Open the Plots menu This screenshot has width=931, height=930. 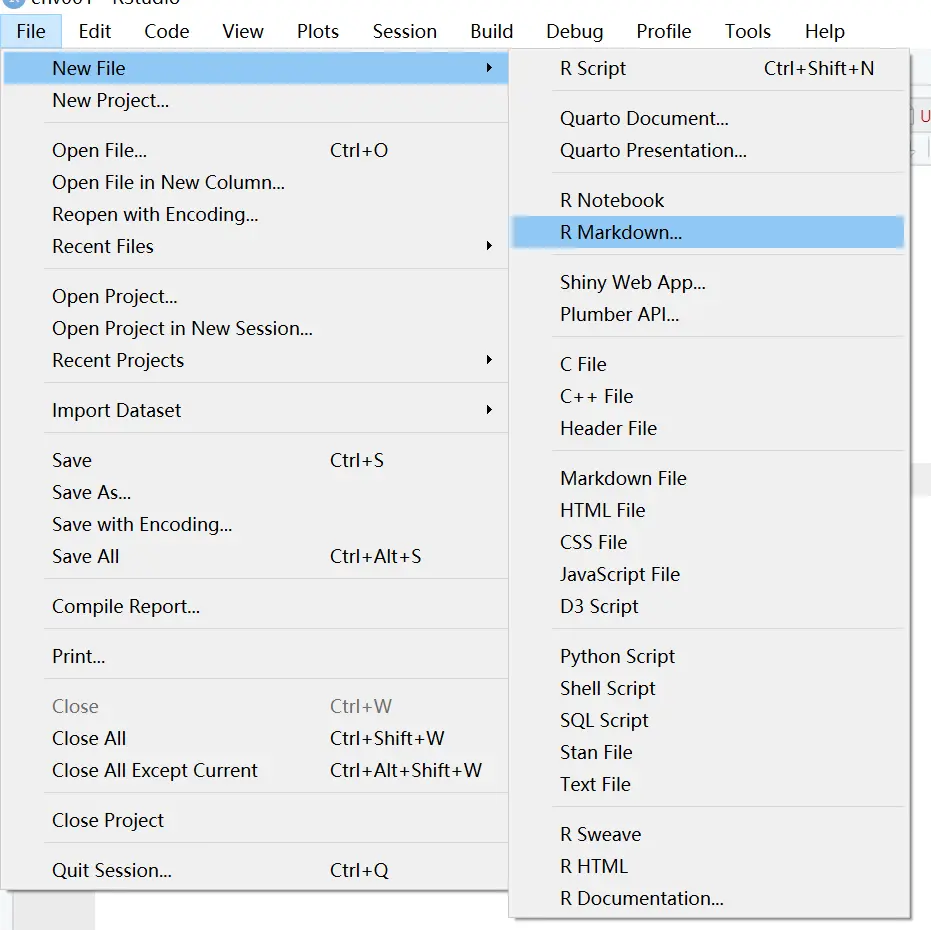[318, 31]
